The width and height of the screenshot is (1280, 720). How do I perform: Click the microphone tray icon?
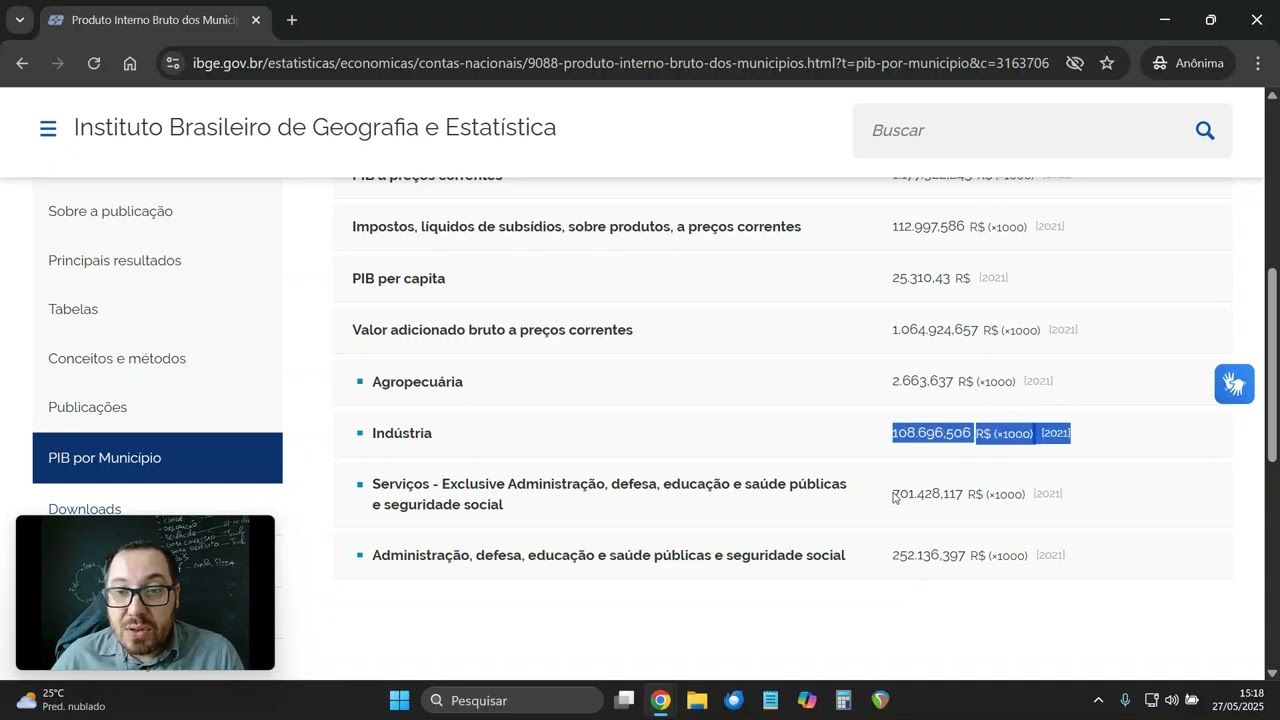click(1125, 700)
